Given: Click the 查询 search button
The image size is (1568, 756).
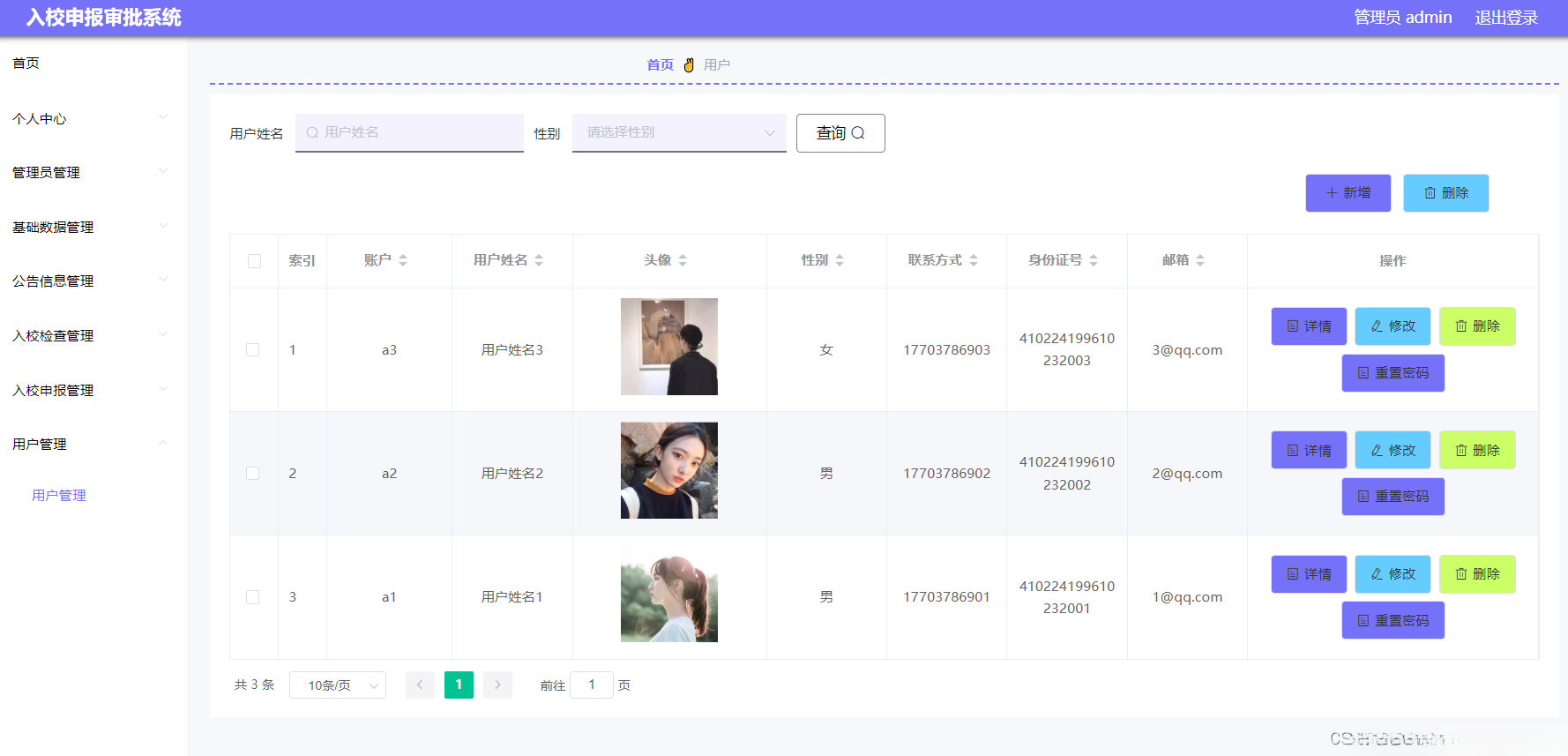Looking at the screenshot, I should point(840,133).
